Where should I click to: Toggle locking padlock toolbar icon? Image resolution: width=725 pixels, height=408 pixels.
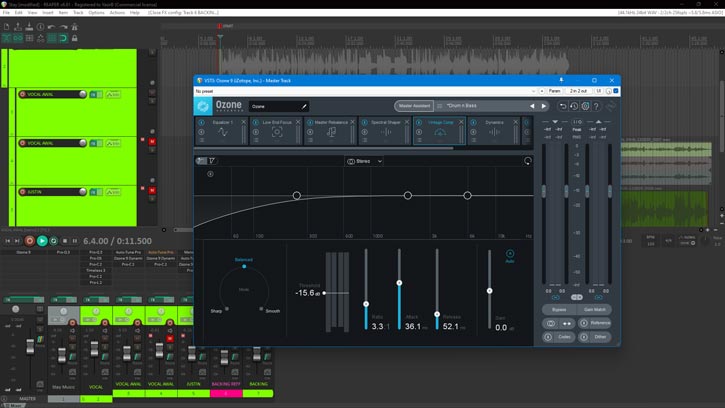pos(74,38)
